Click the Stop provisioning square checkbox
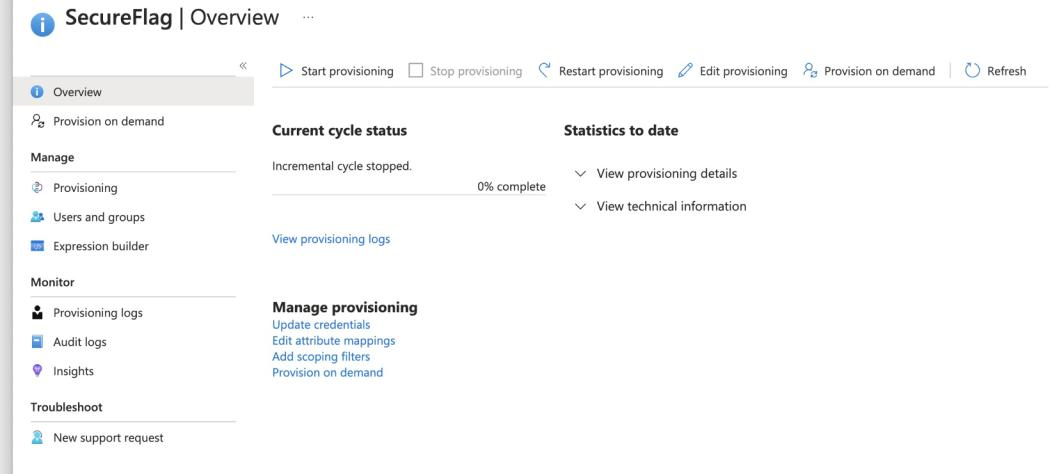The width and height of the screenshot is (1049, 474). [415, 70]
